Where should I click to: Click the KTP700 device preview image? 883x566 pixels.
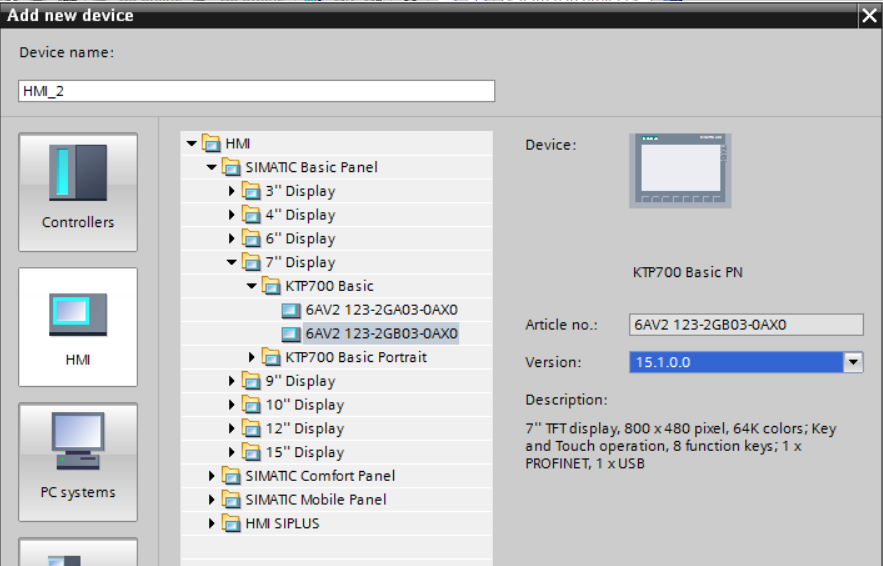(680, 171)
